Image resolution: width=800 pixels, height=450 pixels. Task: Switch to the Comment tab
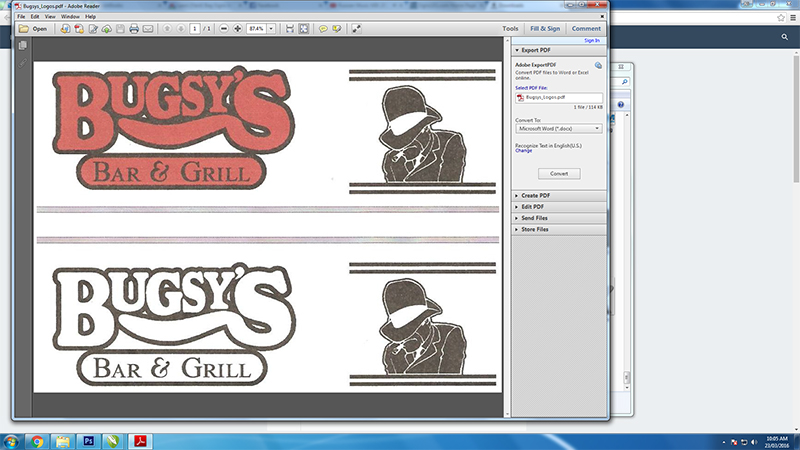tap(586, 29)
